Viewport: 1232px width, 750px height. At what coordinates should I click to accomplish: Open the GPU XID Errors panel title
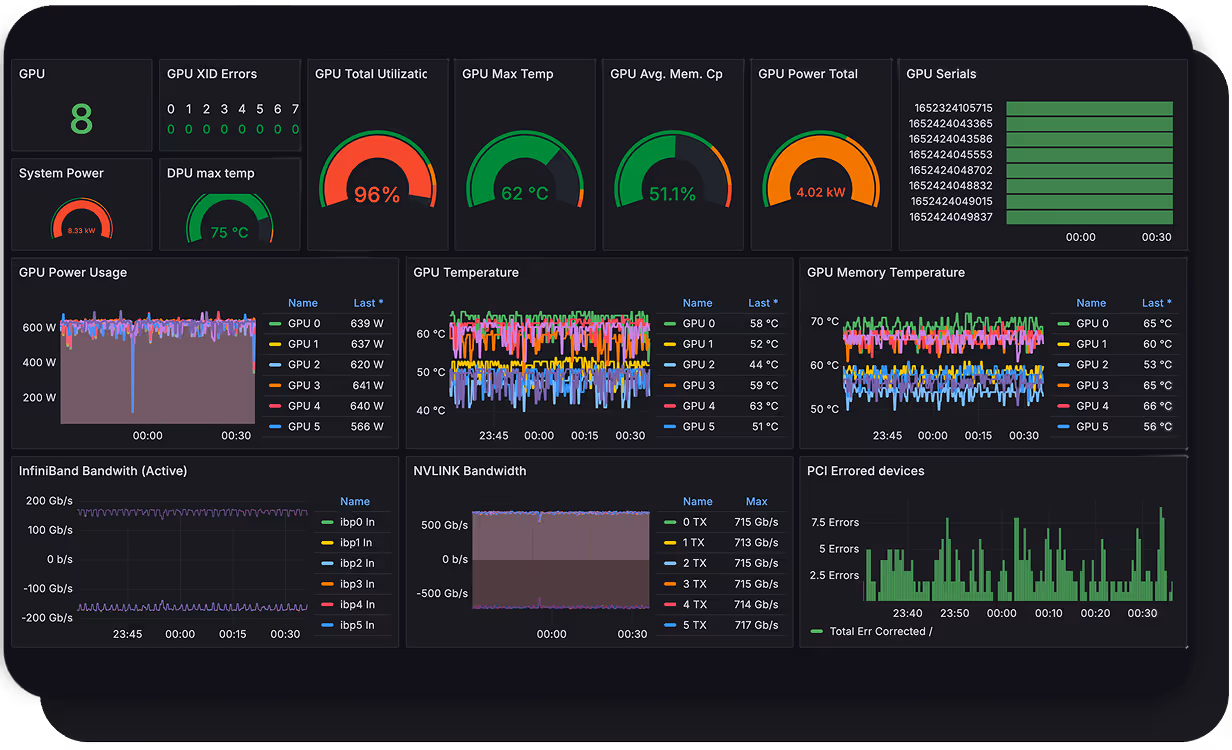coord(212,74)
